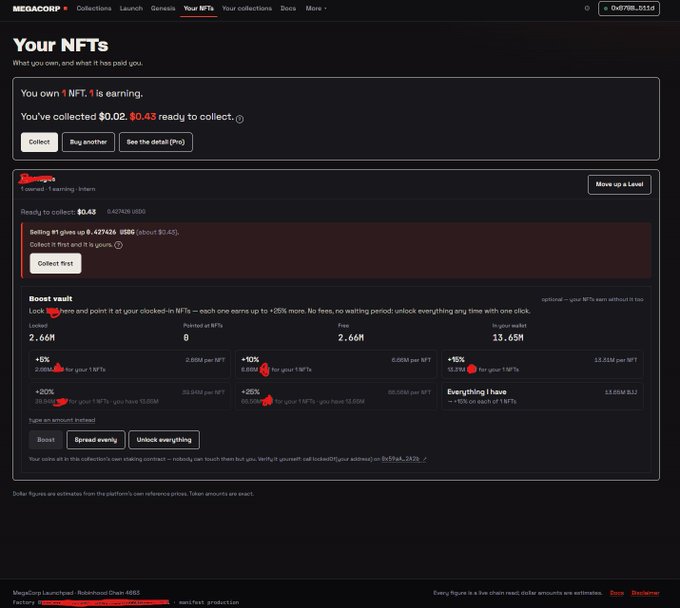
Task: Click the 'Your NFTs' page heading
Action: point(61,45)
